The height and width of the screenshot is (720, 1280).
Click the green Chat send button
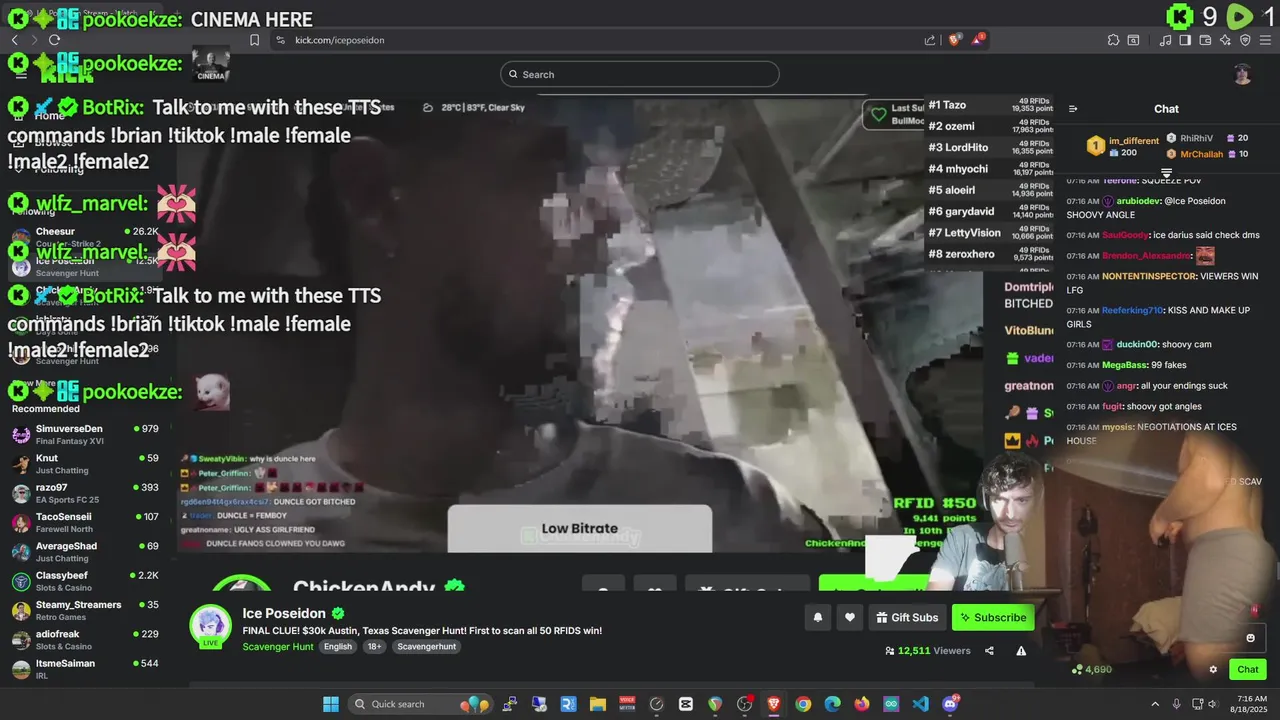coord(1248,670)
